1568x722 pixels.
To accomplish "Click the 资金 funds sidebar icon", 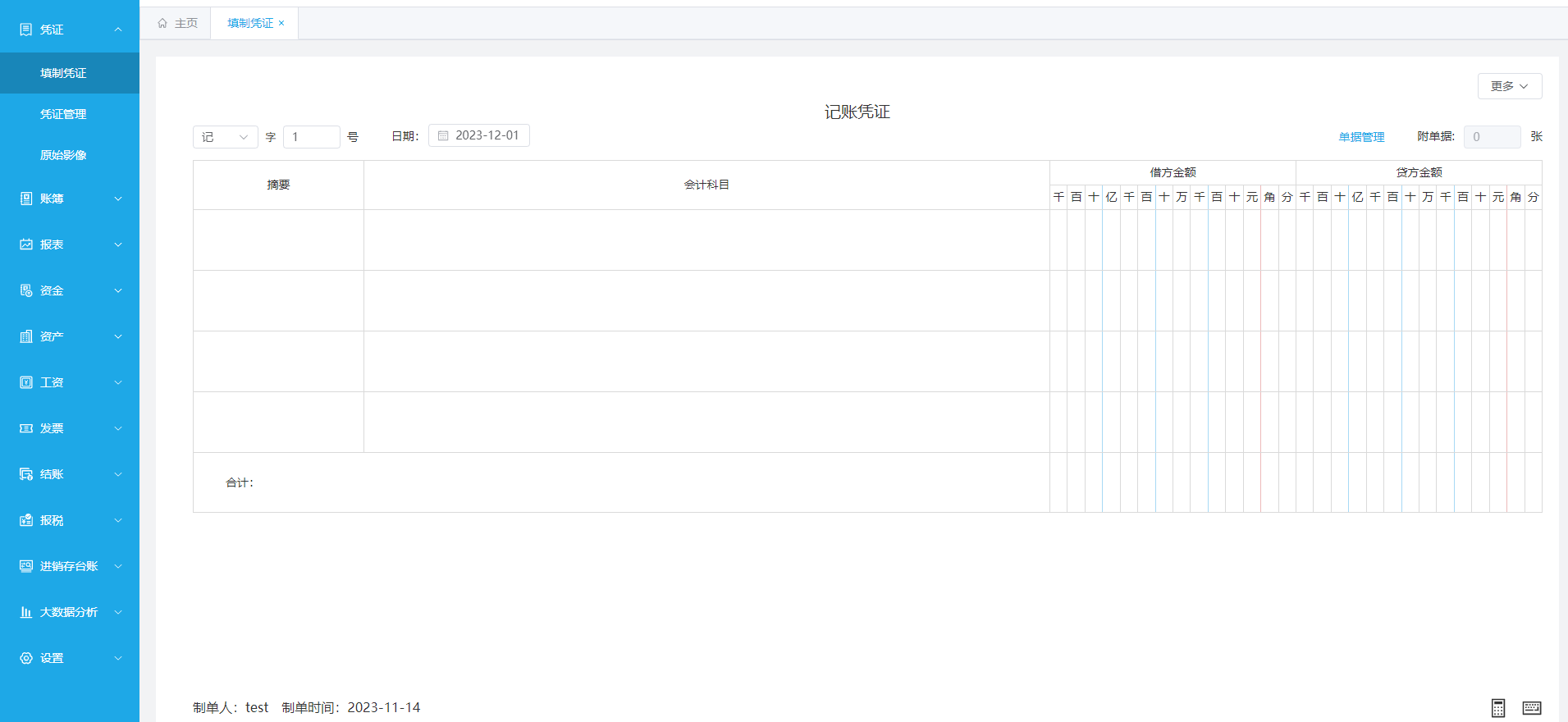I will click(26, 290).
